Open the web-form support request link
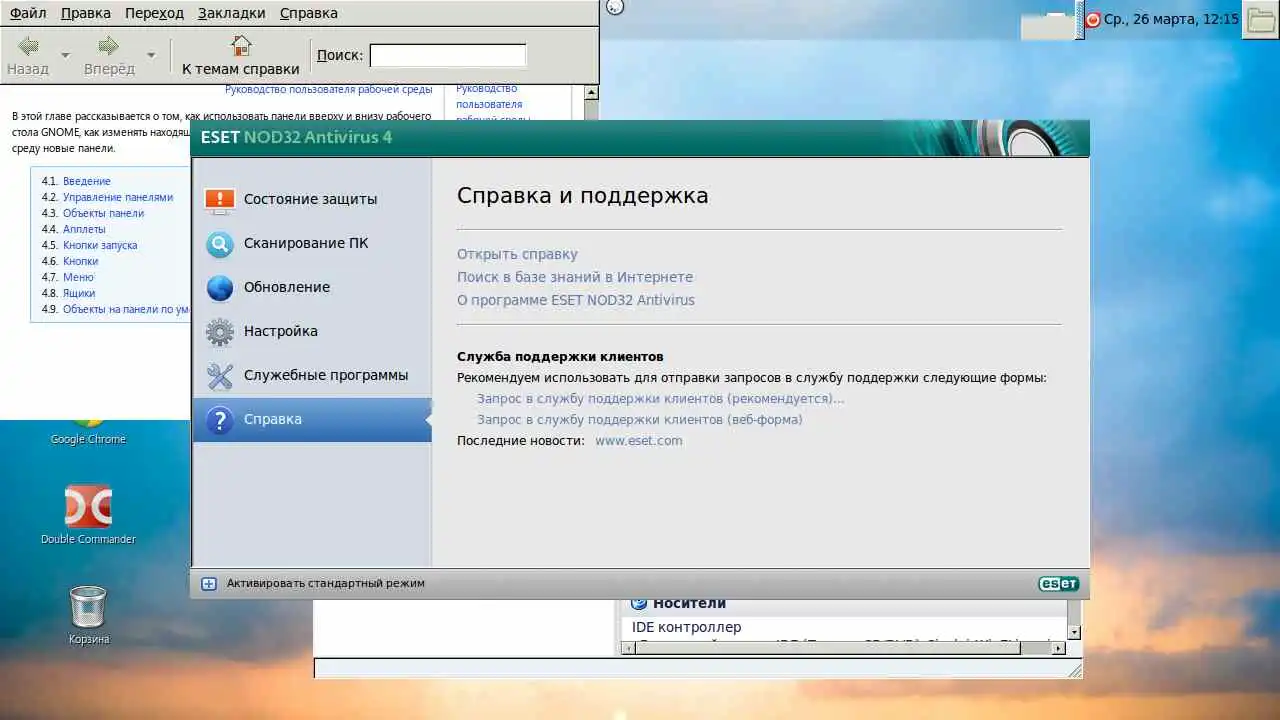Viewport: 1280px width, 720px height. pos(639,420)
